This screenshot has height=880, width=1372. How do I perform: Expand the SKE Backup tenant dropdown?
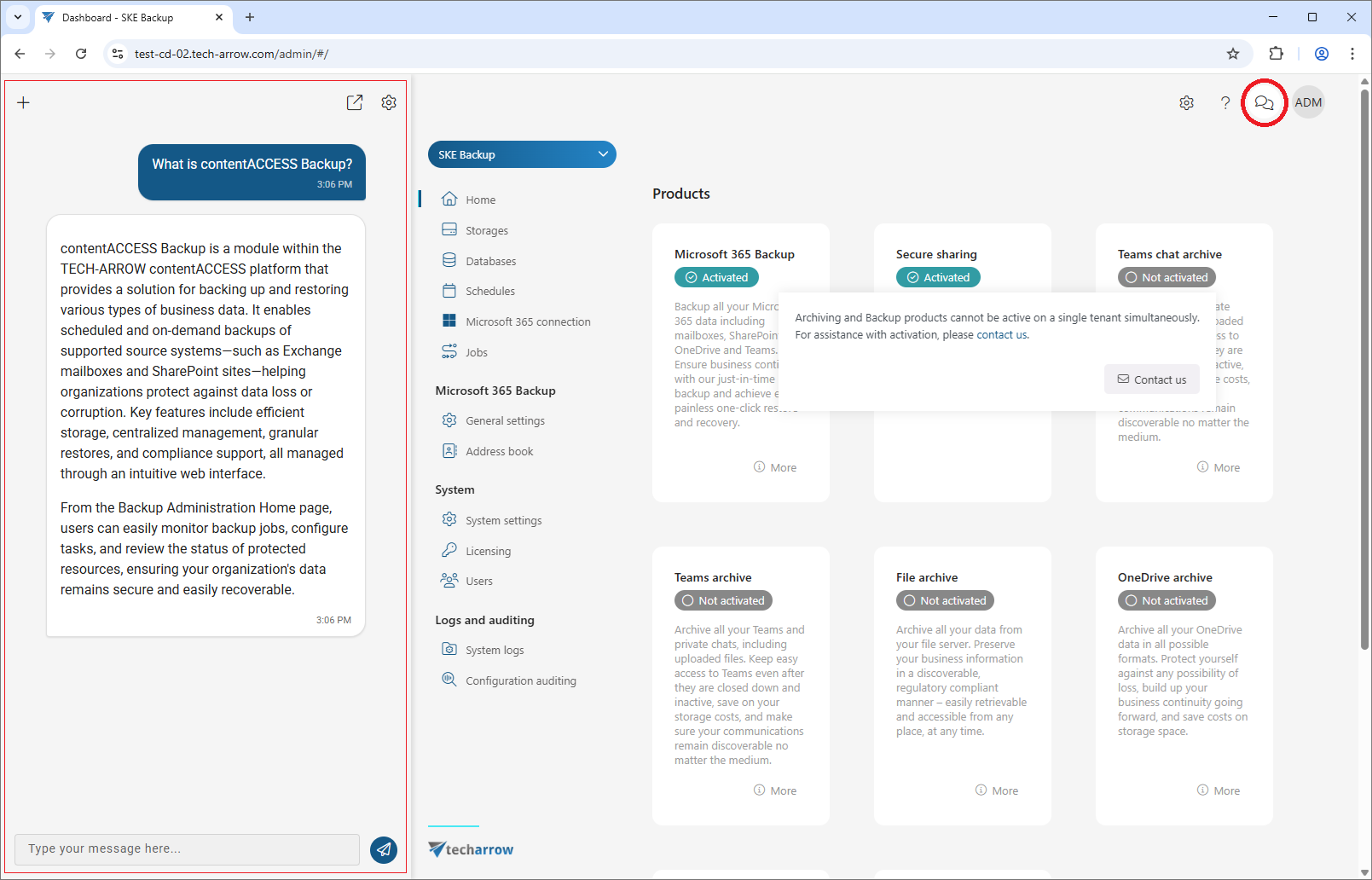coord(522,154)
